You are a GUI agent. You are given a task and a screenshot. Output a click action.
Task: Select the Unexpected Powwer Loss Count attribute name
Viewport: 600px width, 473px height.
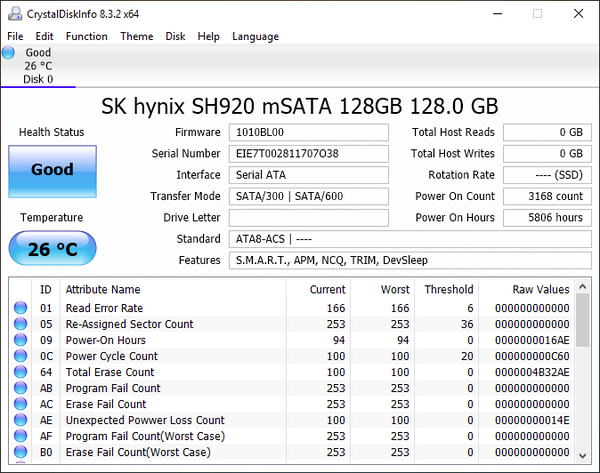coord(145,420)
